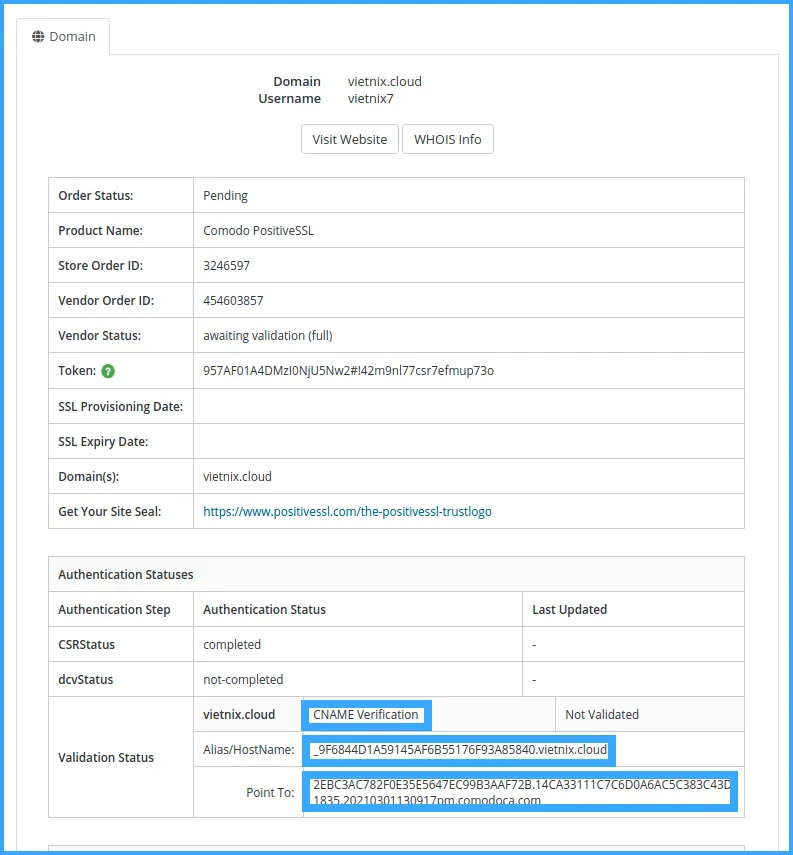Click the green help icon beside Token
The height and width of the screenshot is (855, 793).
pyautogui.click(x=108, y=371)
